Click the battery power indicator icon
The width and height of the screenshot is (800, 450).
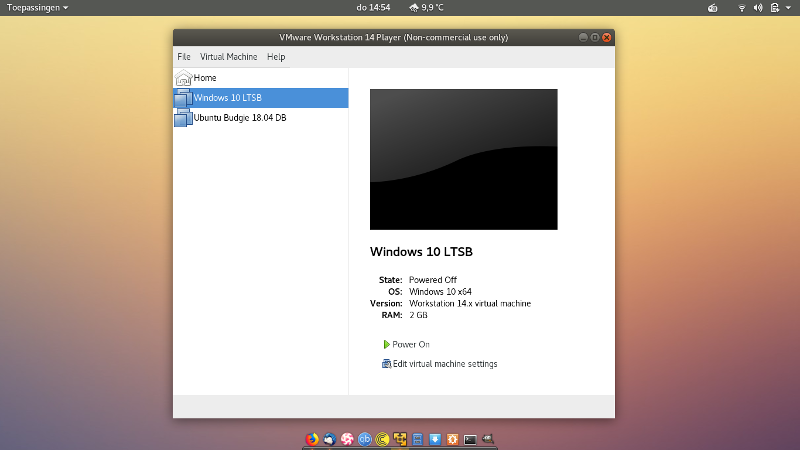[774, 8]
